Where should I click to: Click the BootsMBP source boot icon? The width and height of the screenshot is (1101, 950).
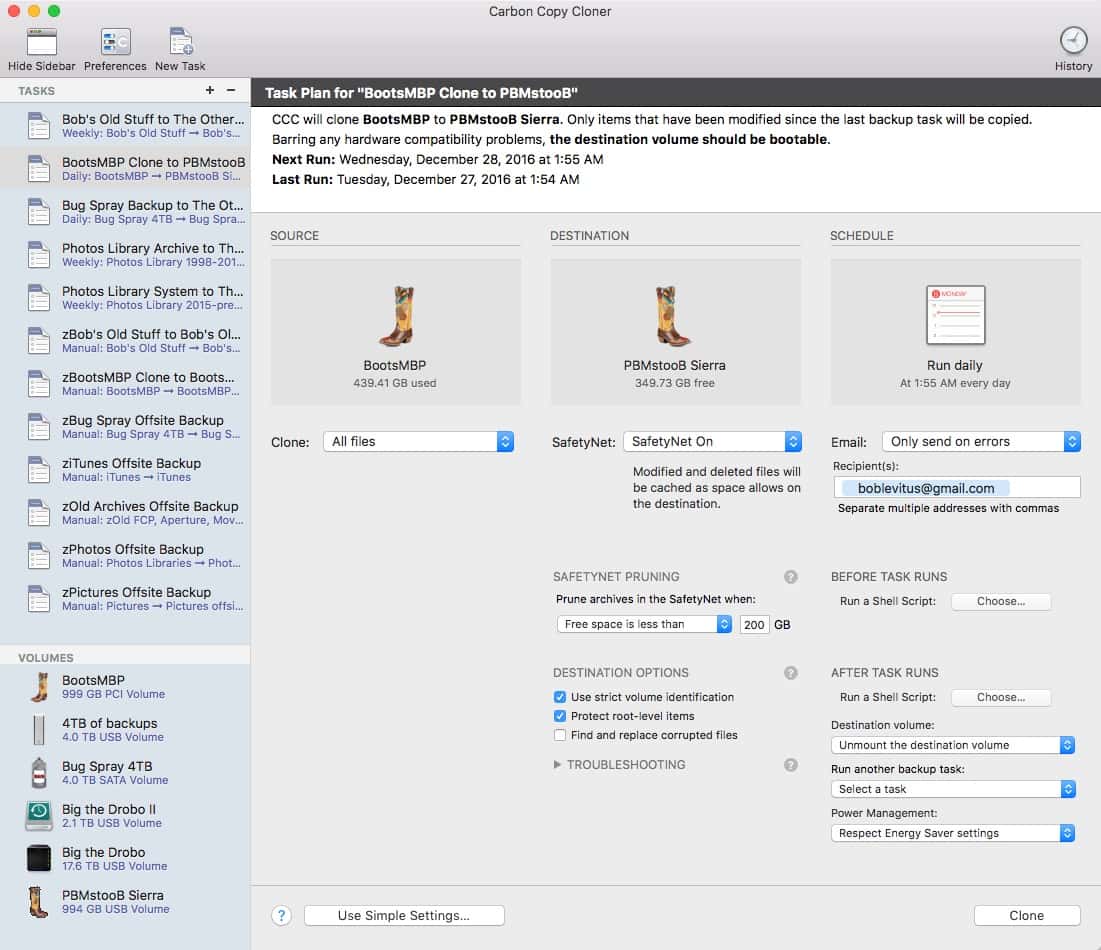395,316
